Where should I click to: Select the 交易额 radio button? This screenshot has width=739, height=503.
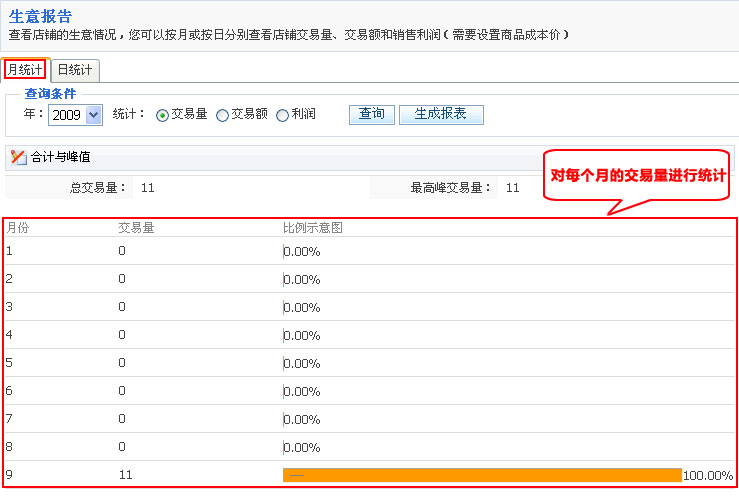coord(222,115)
